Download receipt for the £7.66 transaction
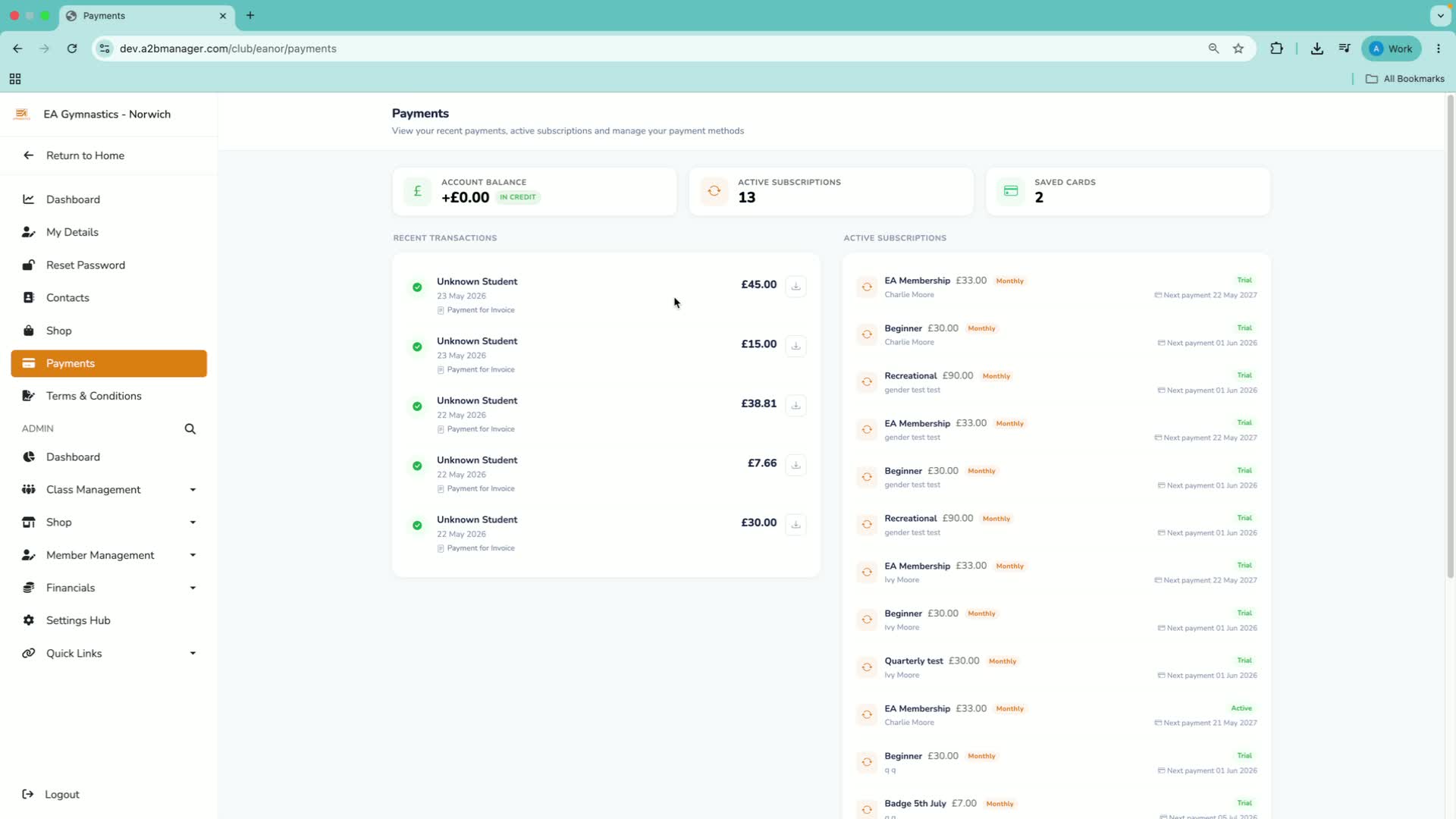 click(x=795, y=465)
